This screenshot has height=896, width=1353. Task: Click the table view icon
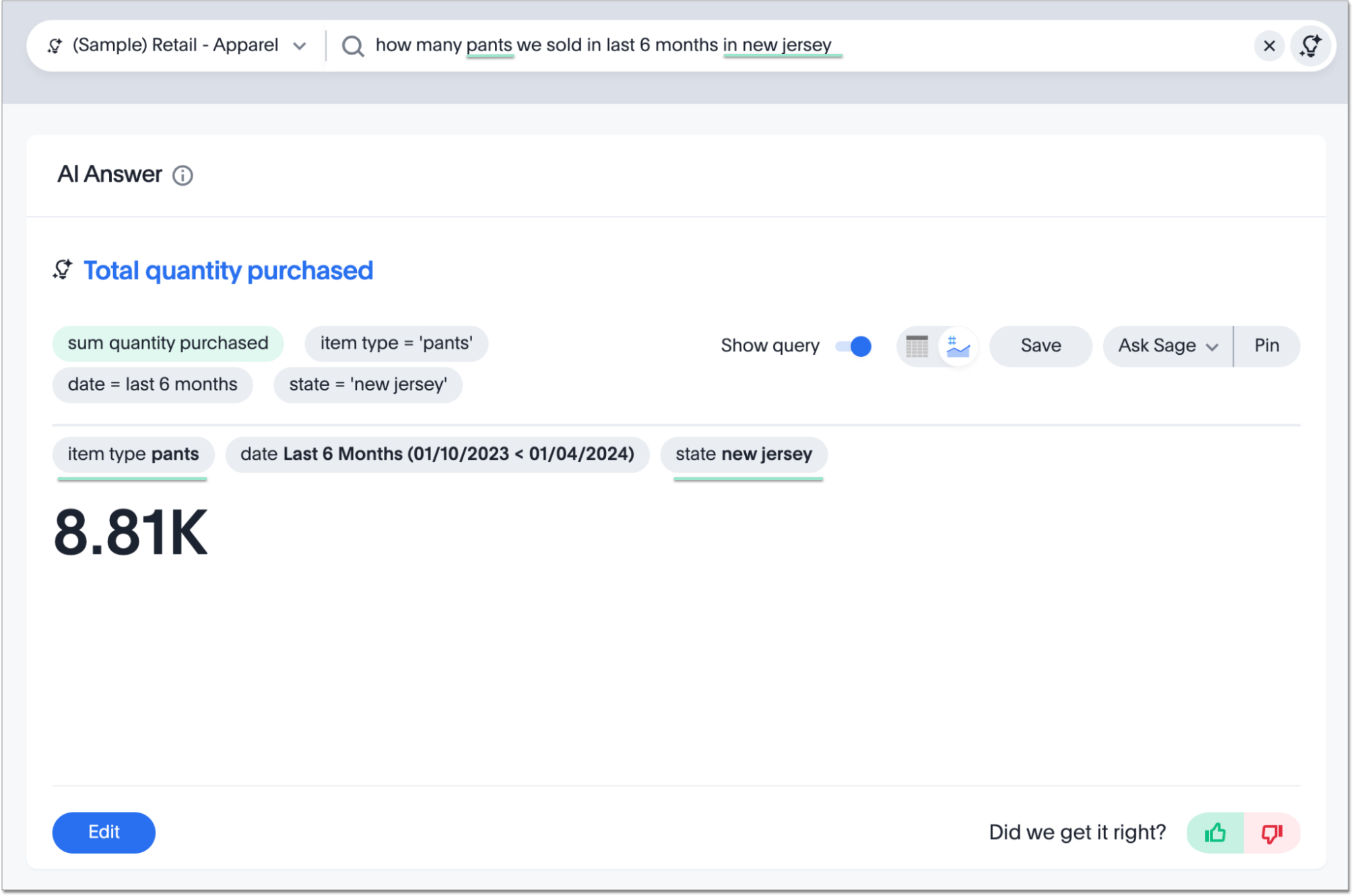coord(916,345)
